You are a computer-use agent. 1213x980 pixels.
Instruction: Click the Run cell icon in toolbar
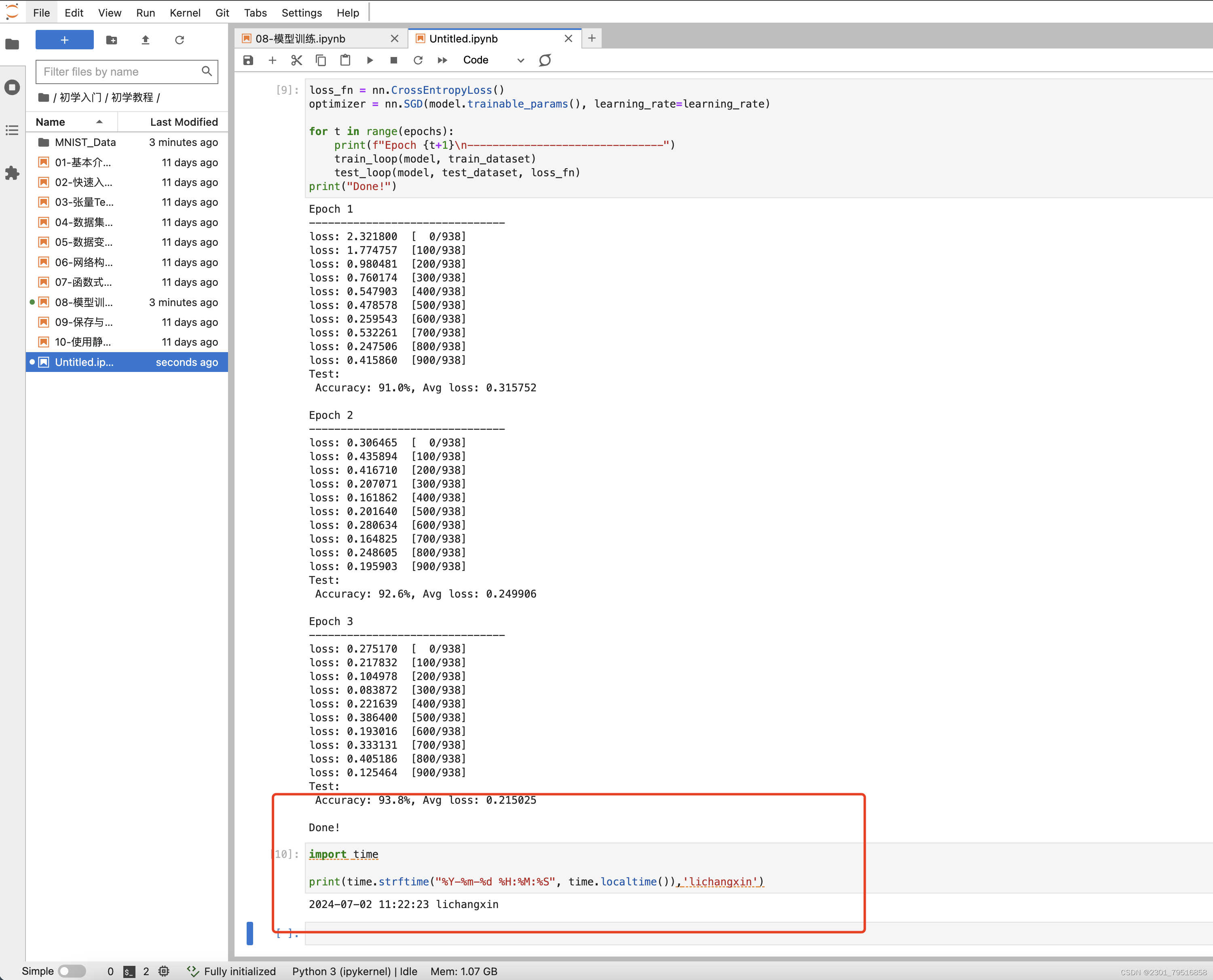pos(369,60)
